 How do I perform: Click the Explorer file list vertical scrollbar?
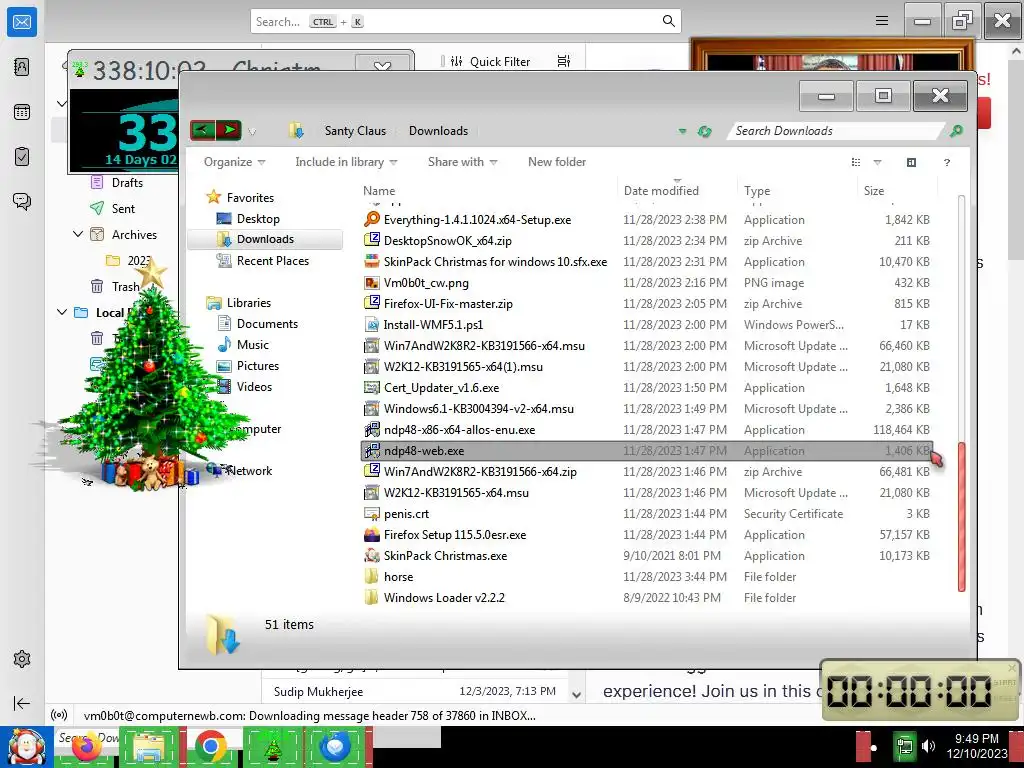pos(961,516)
